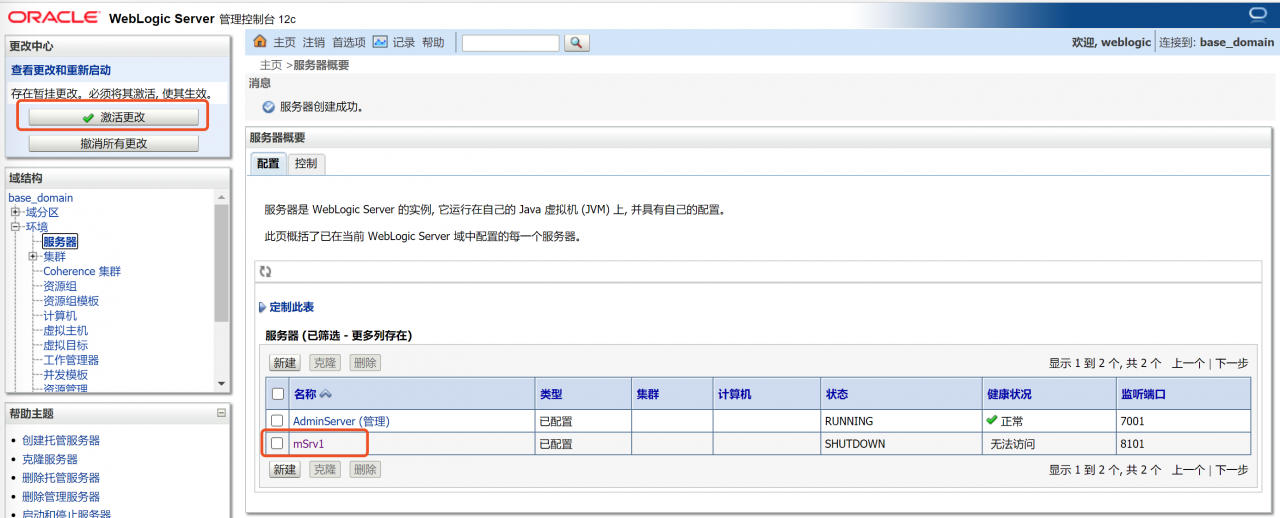Select 计算机 in the tree
Image resolution: width=1280 pixels, height=518 pixels.
pyautogui.click(x=60, y=315)
